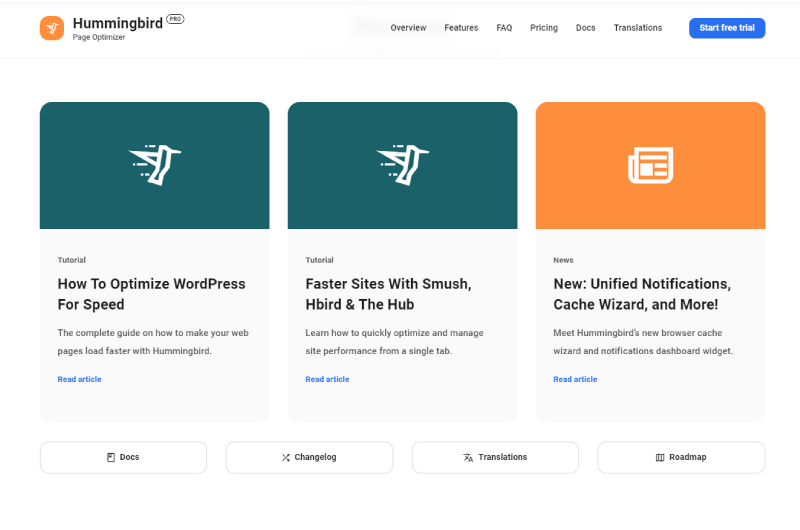The image size is (800, 530).
Task: Click hummingbird icon on WordPress speed card
Action: point(155,164)
